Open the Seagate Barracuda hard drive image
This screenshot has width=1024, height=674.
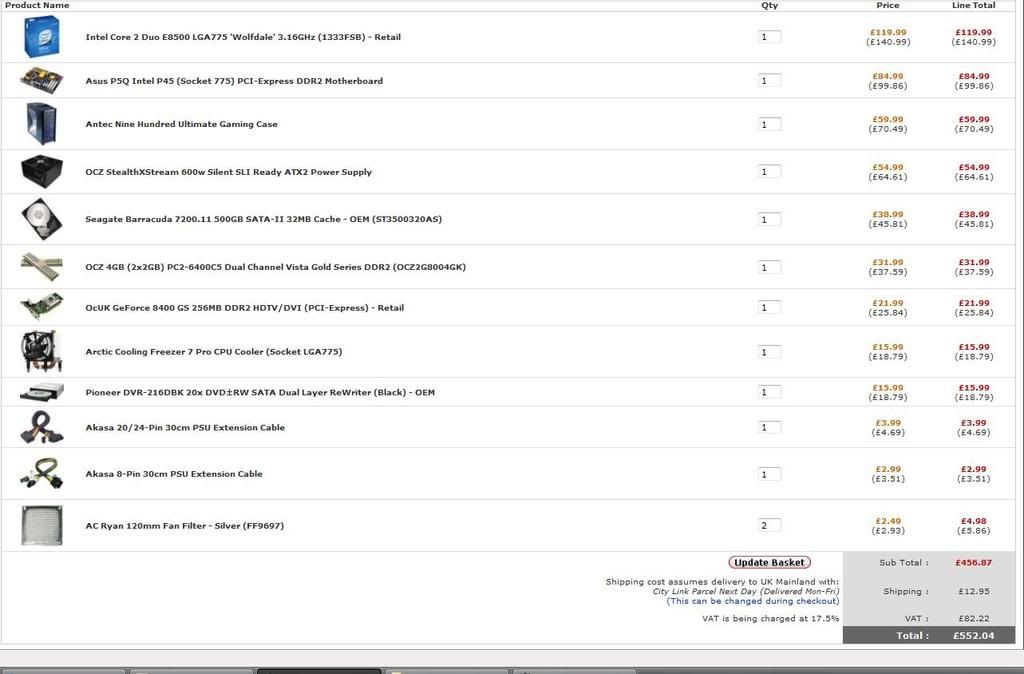[42, 219]
